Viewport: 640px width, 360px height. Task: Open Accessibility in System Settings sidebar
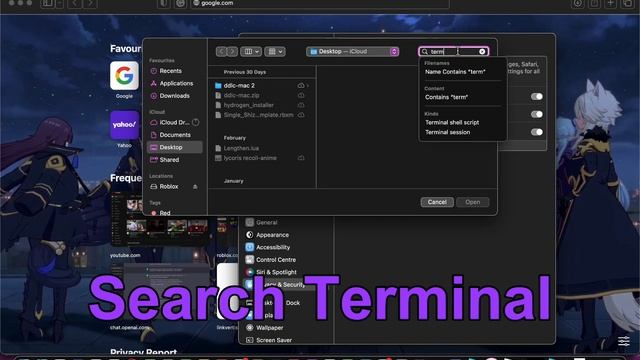click(x=273, y=247)
